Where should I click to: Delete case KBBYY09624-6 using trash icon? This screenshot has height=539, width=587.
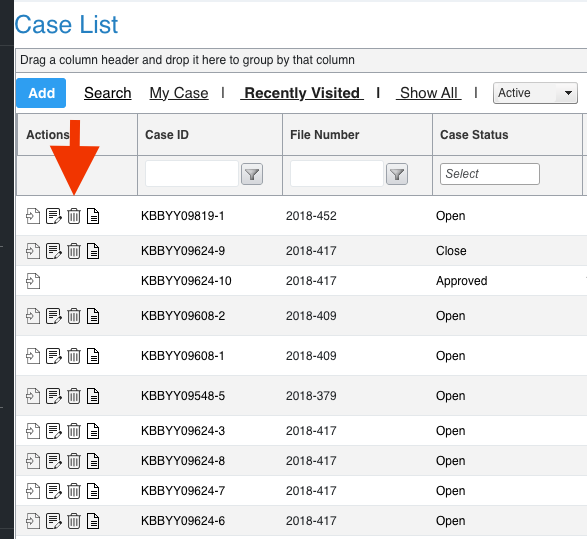pos(74,521)
